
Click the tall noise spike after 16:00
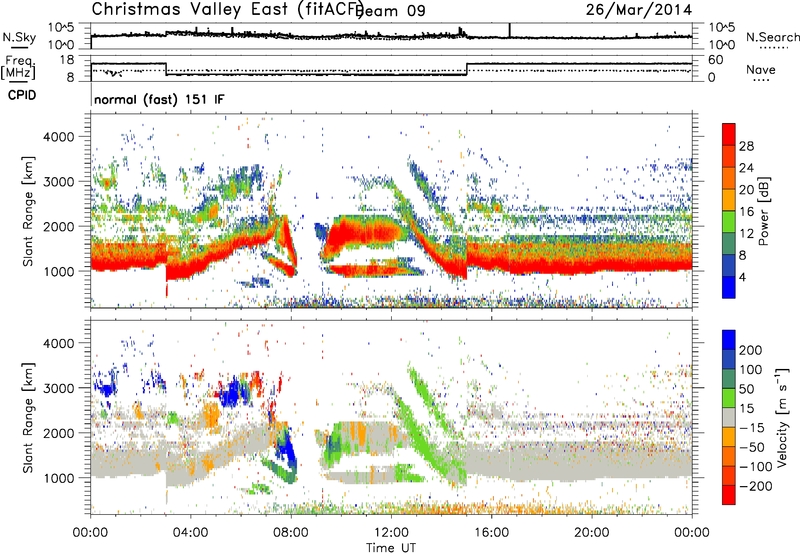(x=509, y=30)
